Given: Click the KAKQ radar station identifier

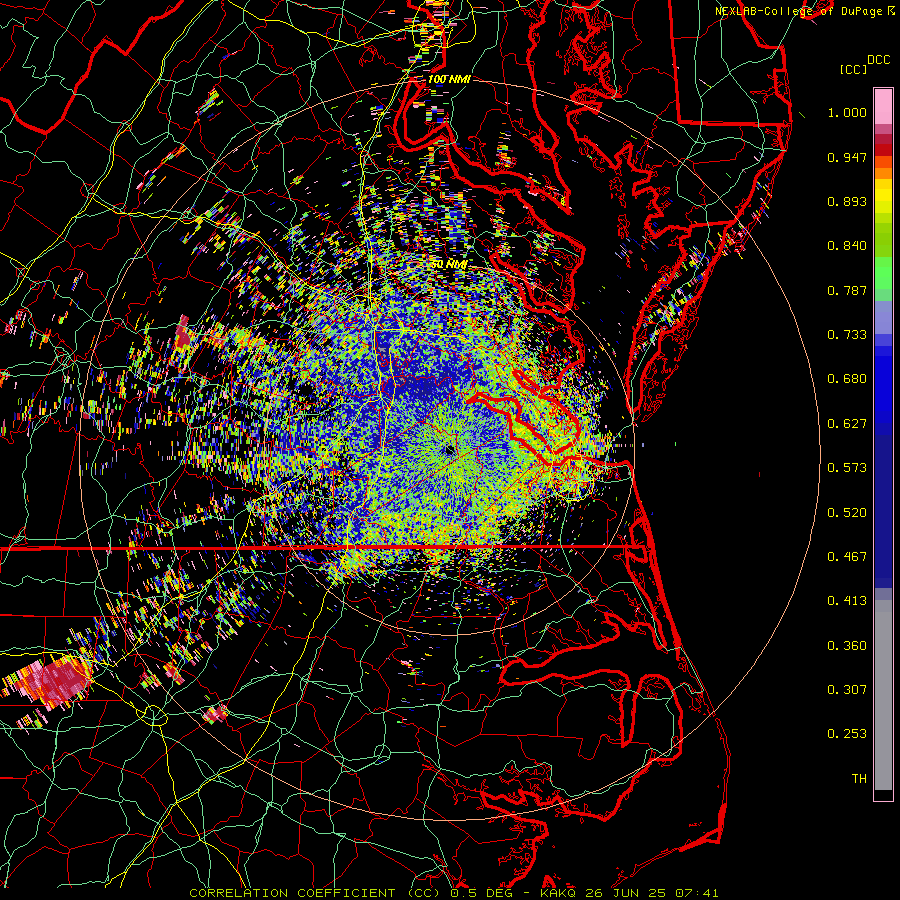Looking at the screenshot, I should [558, 893].
